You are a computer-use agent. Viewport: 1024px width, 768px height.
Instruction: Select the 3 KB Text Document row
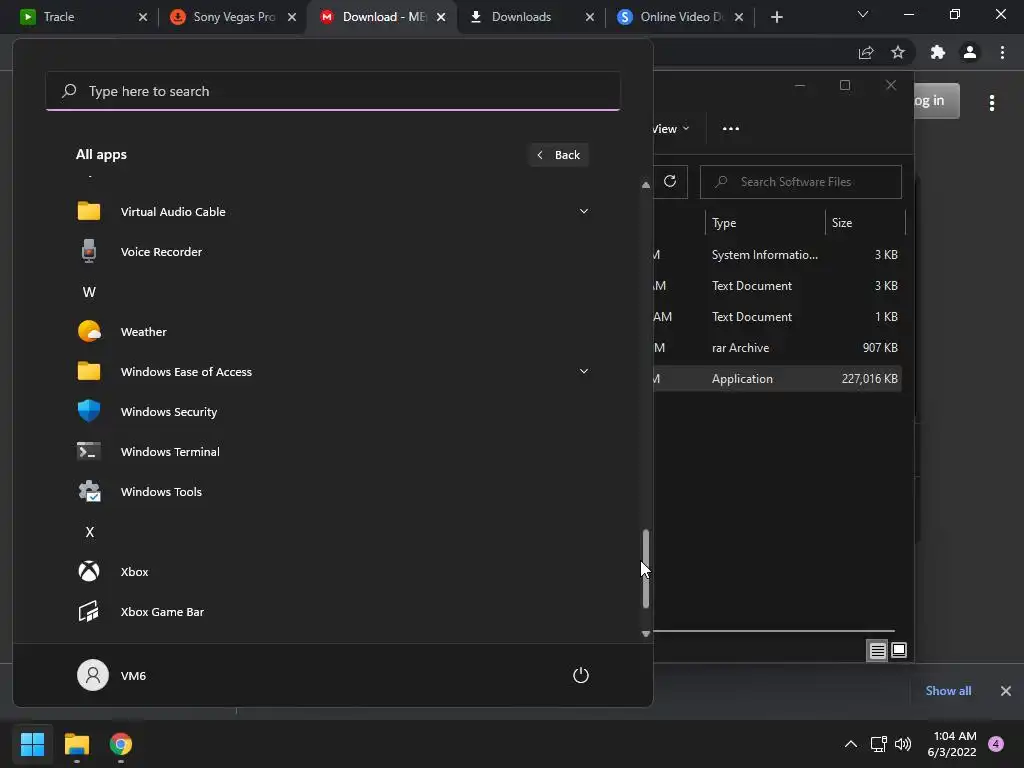pos(778,285)
